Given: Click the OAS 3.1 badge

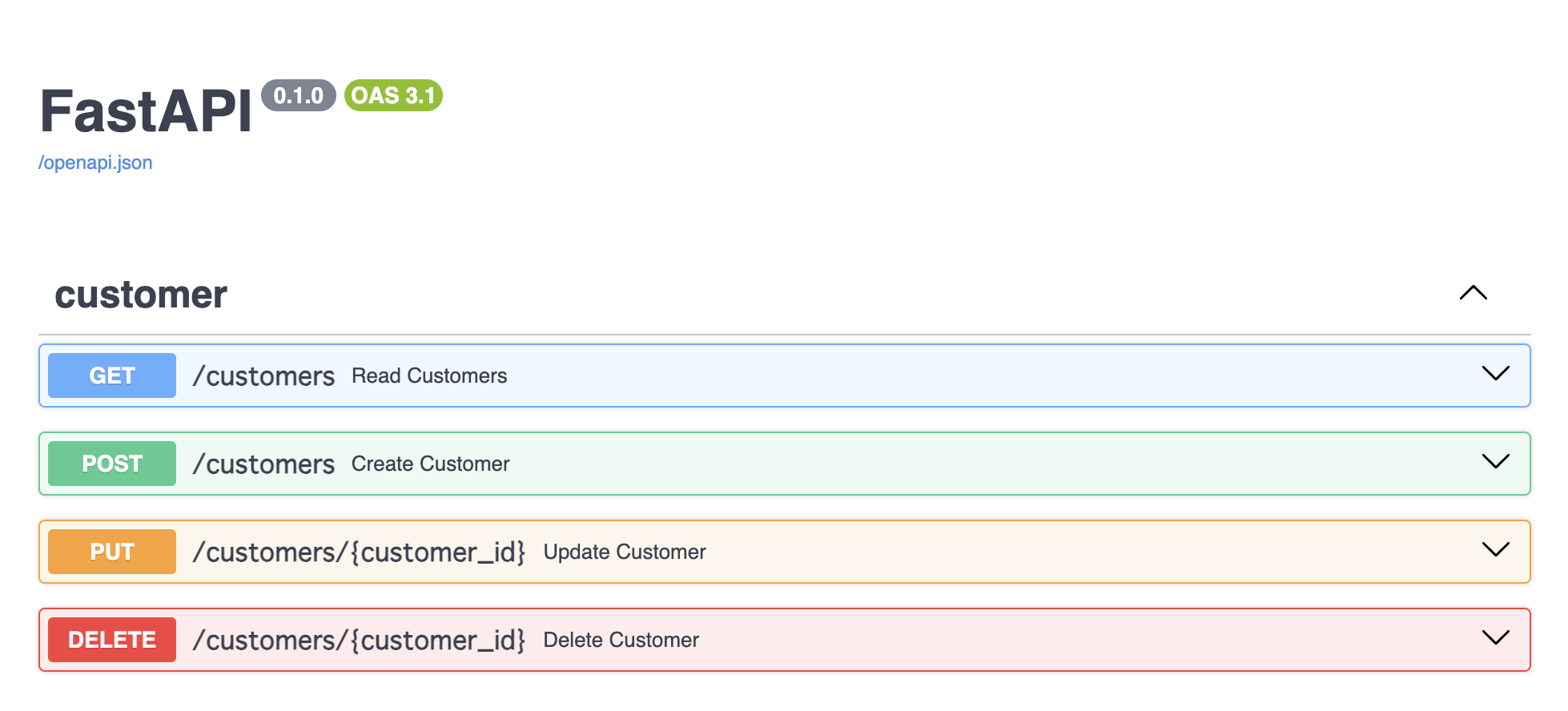Looking at the screenshot, I should point(393,96).
